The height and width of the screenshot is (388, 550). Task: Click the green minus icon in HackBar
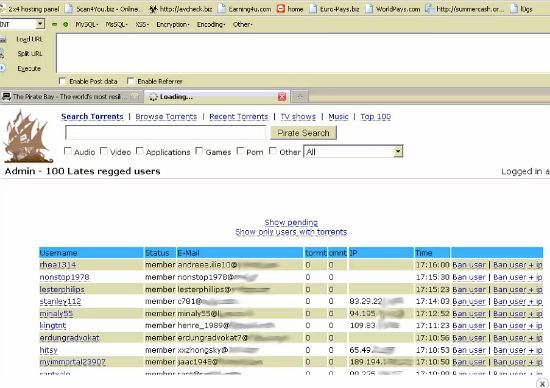(54, 25)
